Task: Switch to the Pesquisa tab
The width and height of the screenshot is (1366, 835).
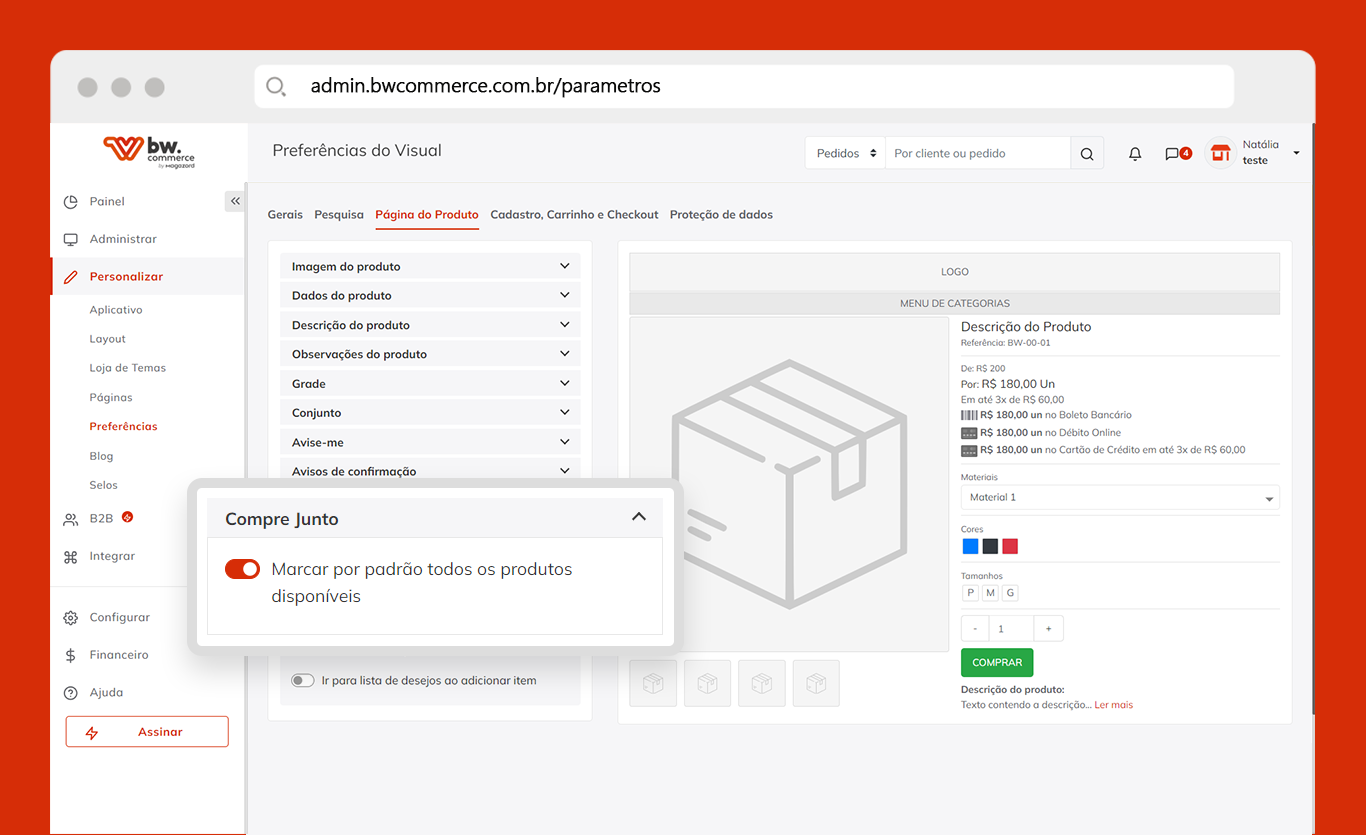Action: [339, 214]
